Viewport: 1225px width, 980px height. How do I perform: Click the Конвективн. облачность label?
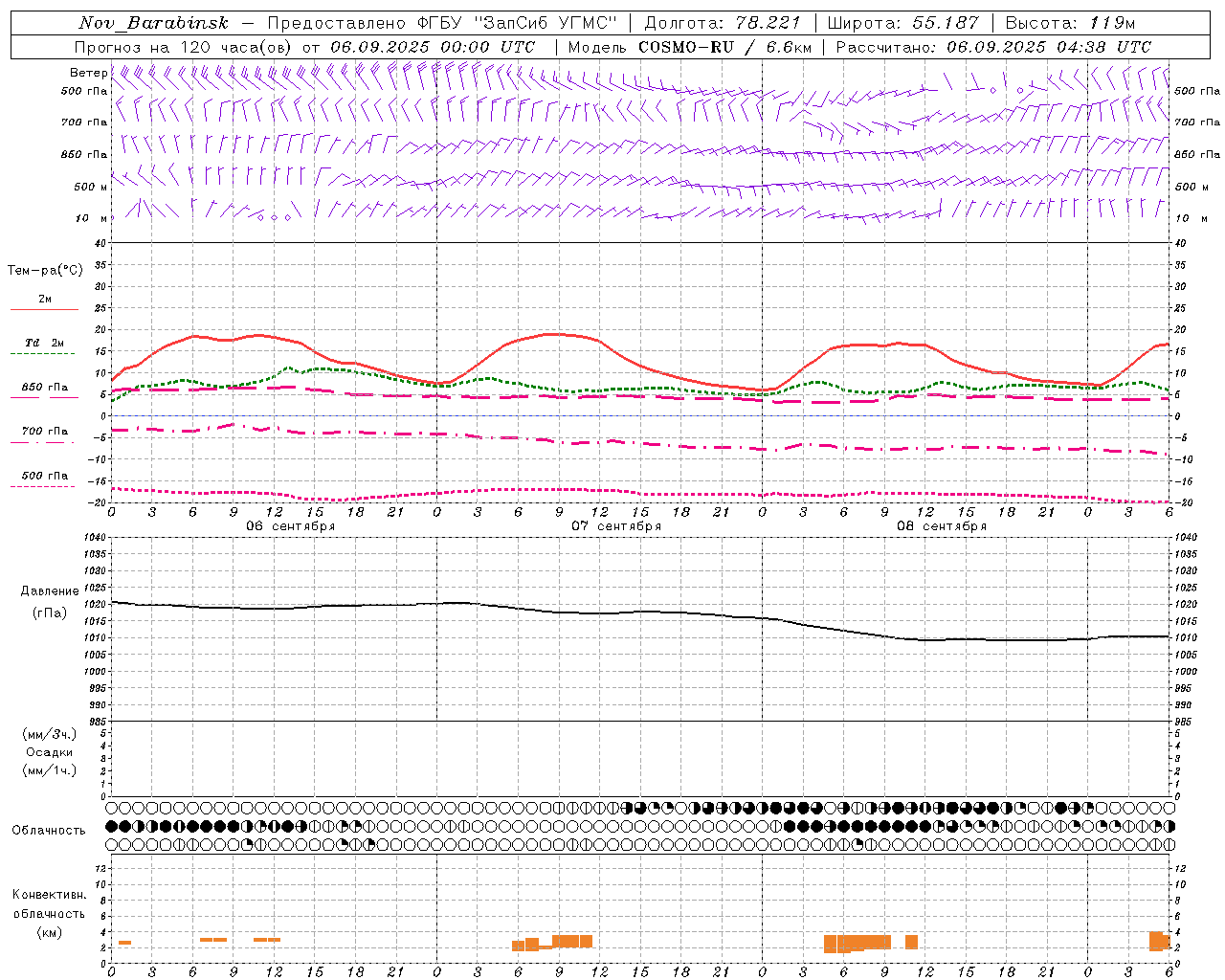coord(49,904)
